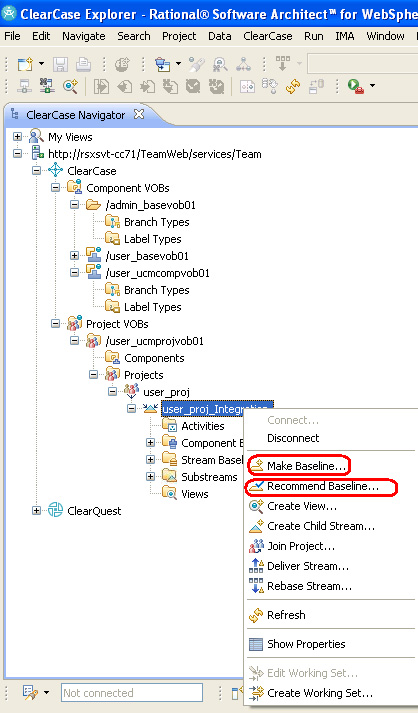Open the New wizard dropdown arrow
The width and height of the screenshot is (418, 713).
coord(41,64)
